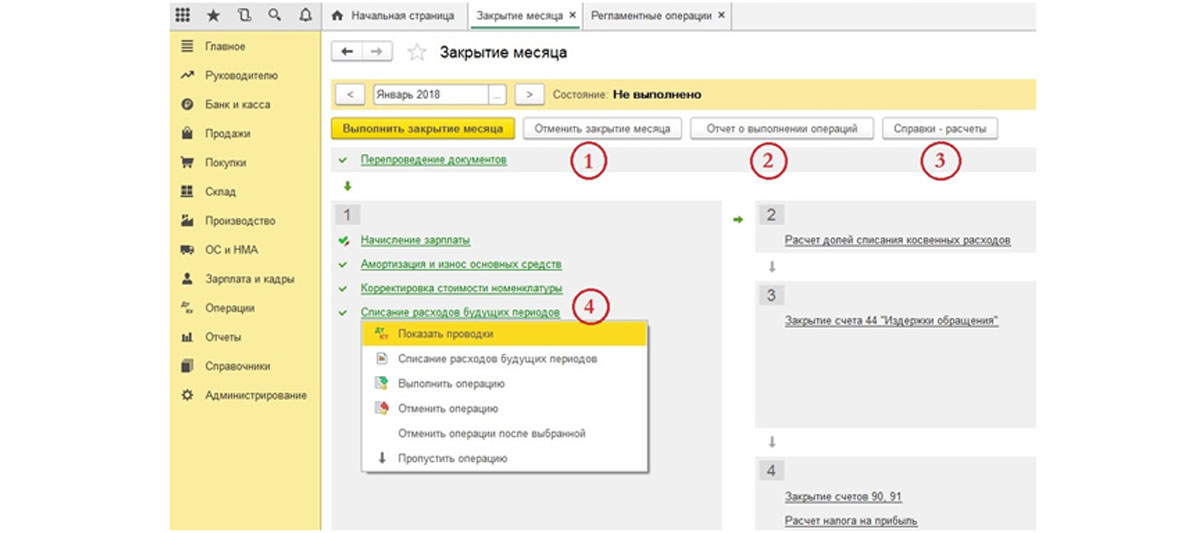Open the main menu grid icon
Screen dimensions: 1200x533
point(182,16)
